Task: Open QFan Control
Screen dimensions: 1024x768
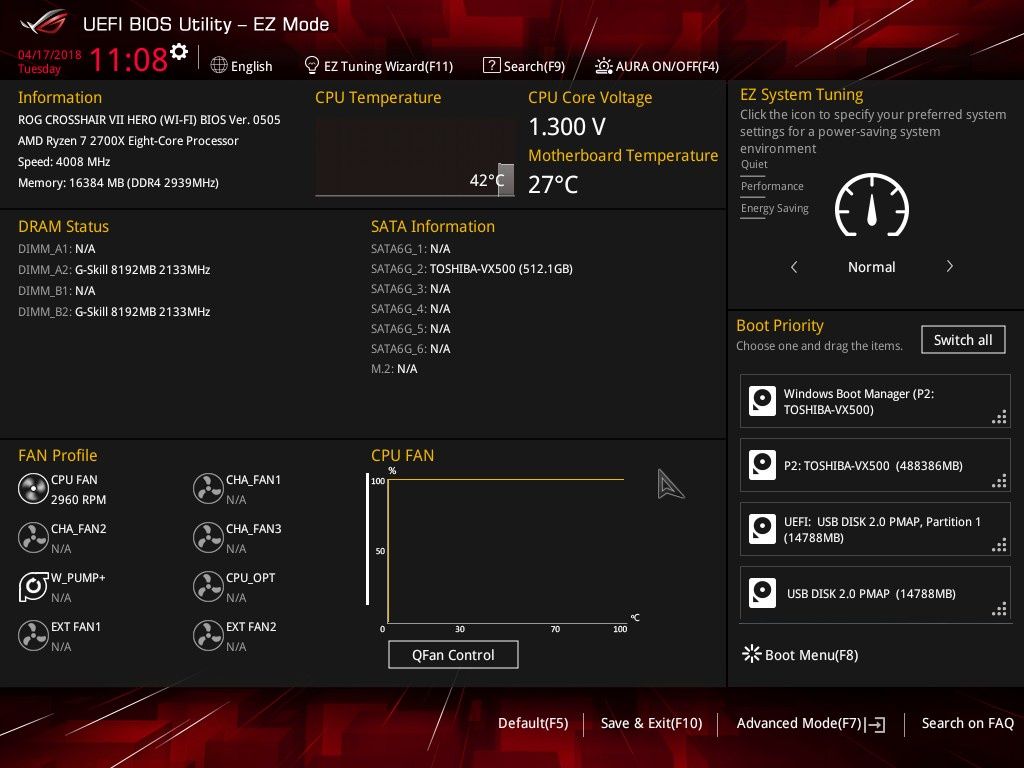Action: [453, 654]
